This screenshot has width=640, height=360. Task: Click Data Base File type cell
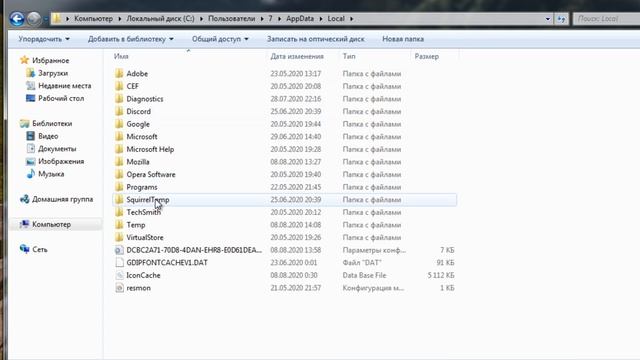click(x=364, y=276)
